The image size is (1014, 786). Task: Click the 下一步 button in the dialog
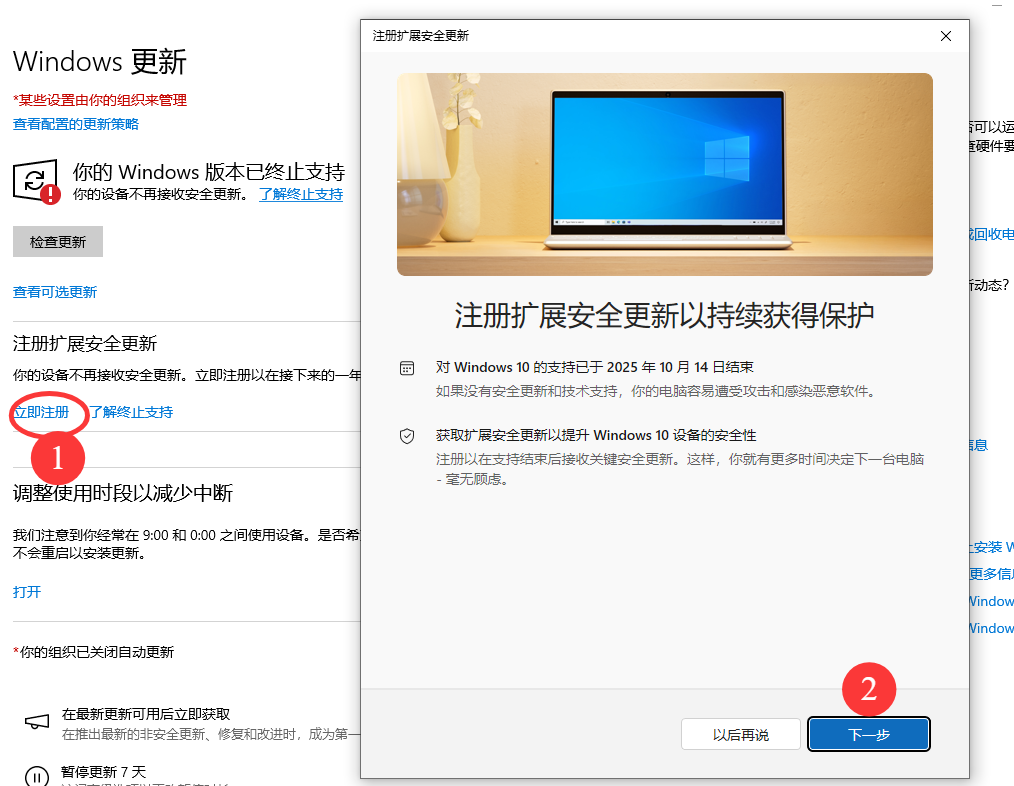[x=868, y=734]
